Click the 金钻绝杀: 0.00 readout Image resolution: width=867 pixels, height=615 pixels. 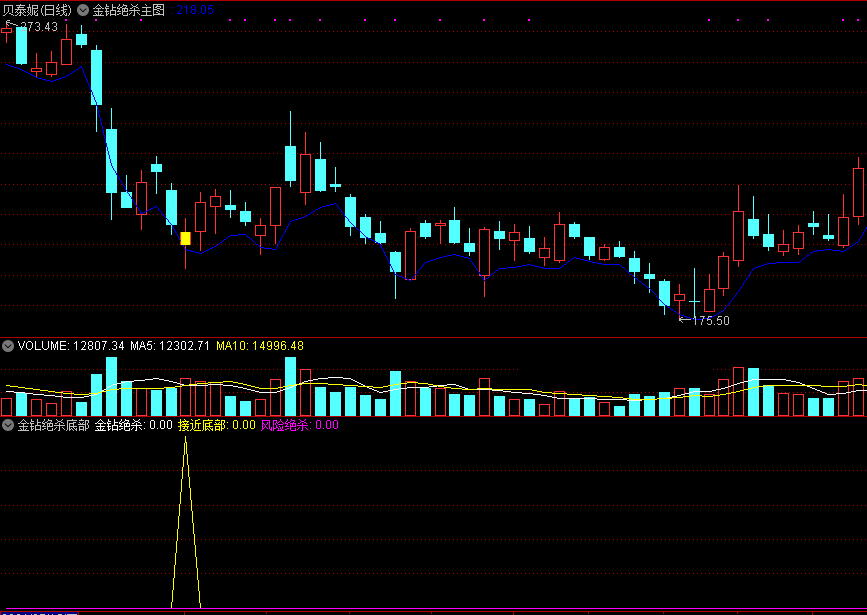click(133, 425)
